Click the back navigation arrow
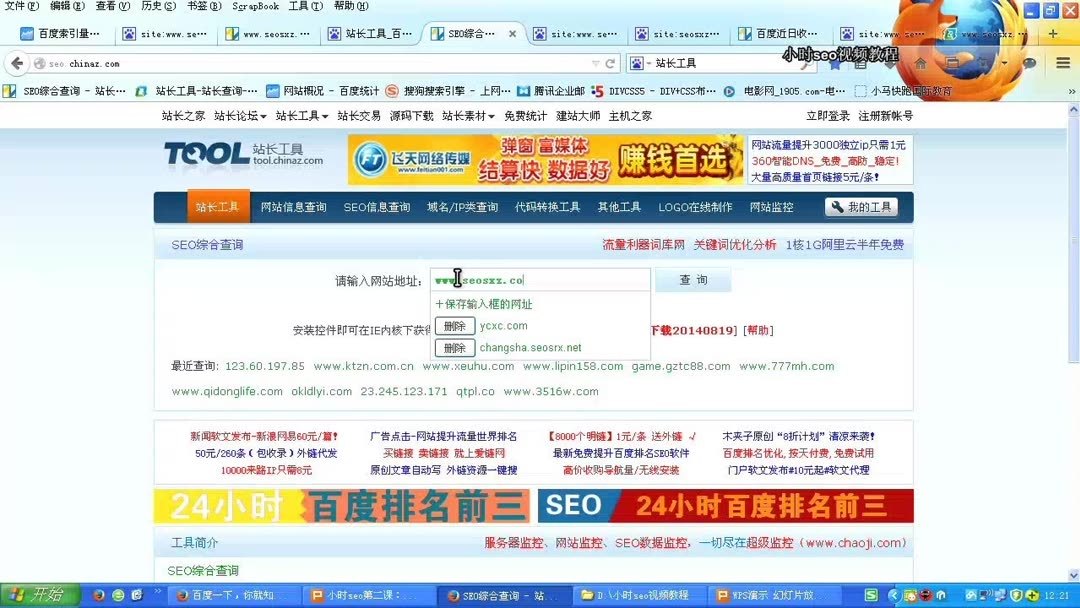Screen dimensions: 1080x608 17,62
